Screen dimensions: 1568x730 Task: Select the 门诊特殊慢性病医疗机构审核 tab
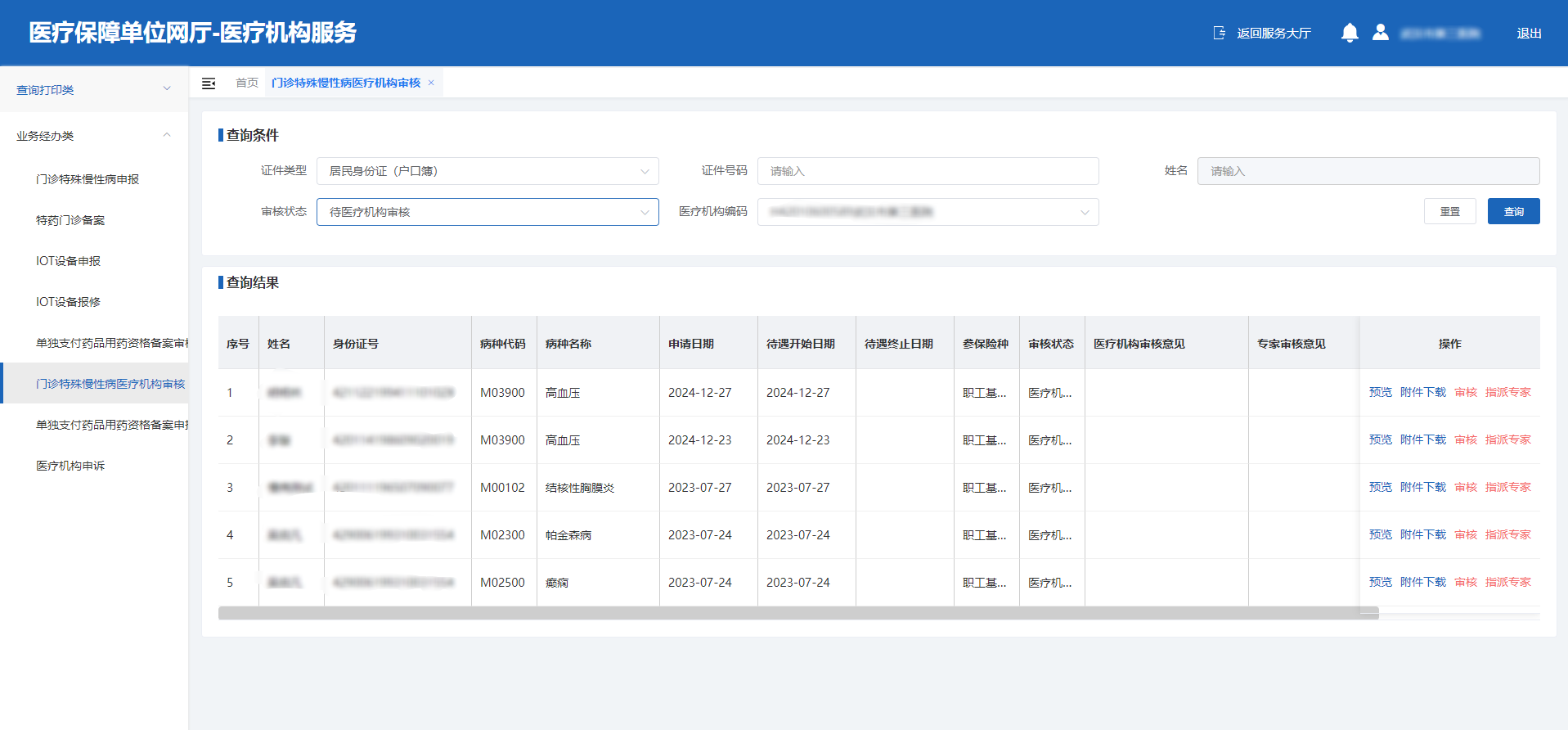click(346, 83)
